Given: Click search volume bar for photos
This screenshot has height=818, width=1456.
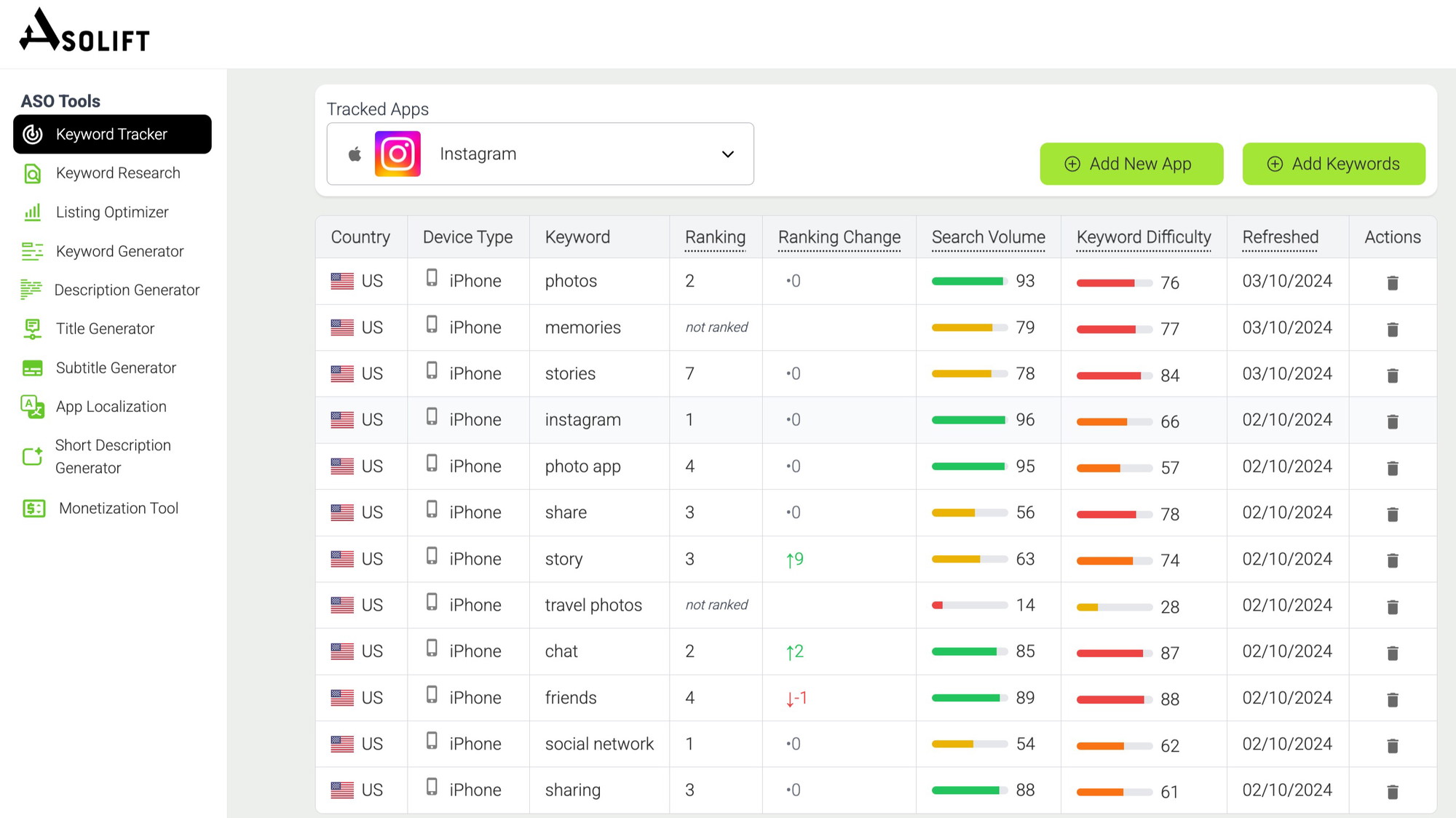Looking at the screenshot, I should click(x=970, y=281).
